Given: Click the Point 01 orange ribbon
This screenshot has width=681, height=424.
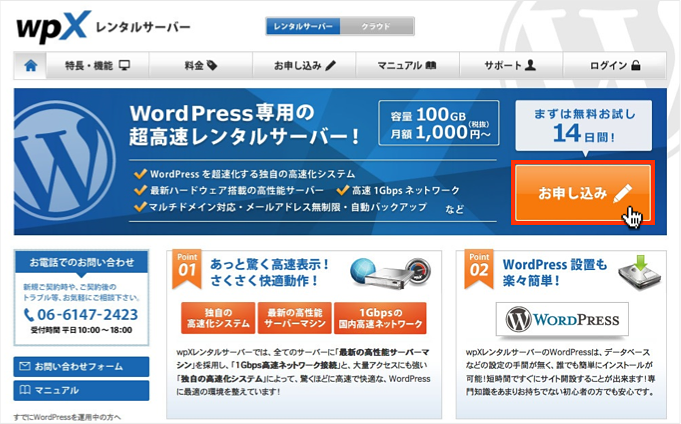Looking at the screenshot, I should pos(187,269).
